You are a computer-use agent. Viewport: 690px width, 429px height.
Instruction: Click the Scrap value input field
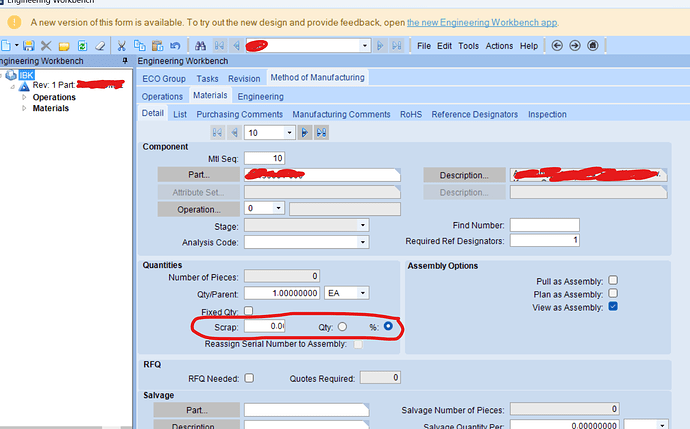(265, 326)
